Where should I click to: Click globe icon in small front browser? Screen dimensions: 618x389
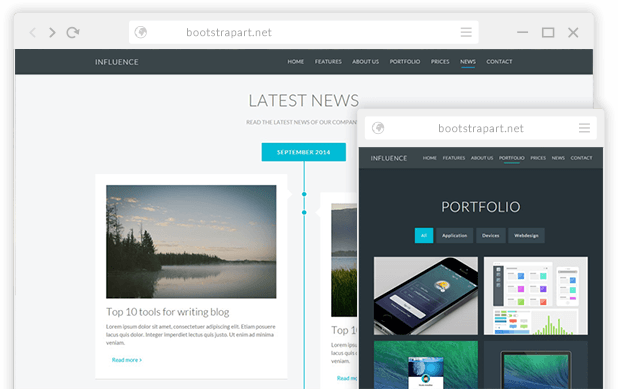(378, 128)
